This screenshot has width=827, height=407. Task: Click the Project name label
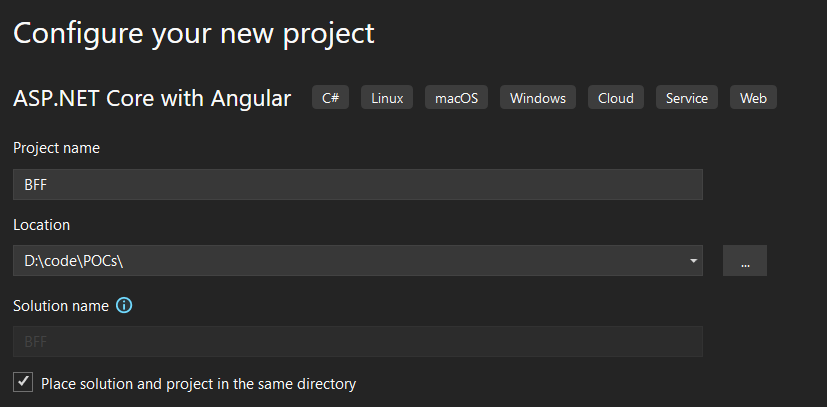pos(56,148)
